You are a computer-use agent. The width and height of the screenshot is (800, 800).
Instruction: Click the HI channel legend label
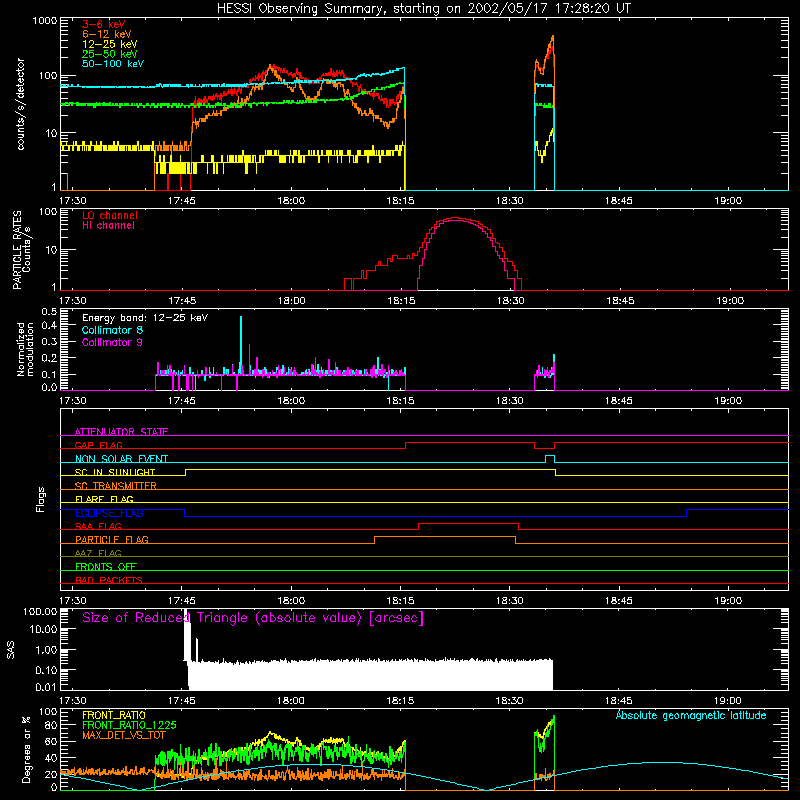[108, 226]
